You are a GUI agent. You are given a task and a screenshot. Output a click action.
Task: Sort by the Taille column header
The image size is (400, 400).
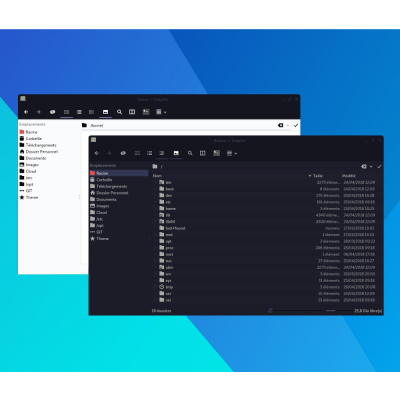[318, 176]
